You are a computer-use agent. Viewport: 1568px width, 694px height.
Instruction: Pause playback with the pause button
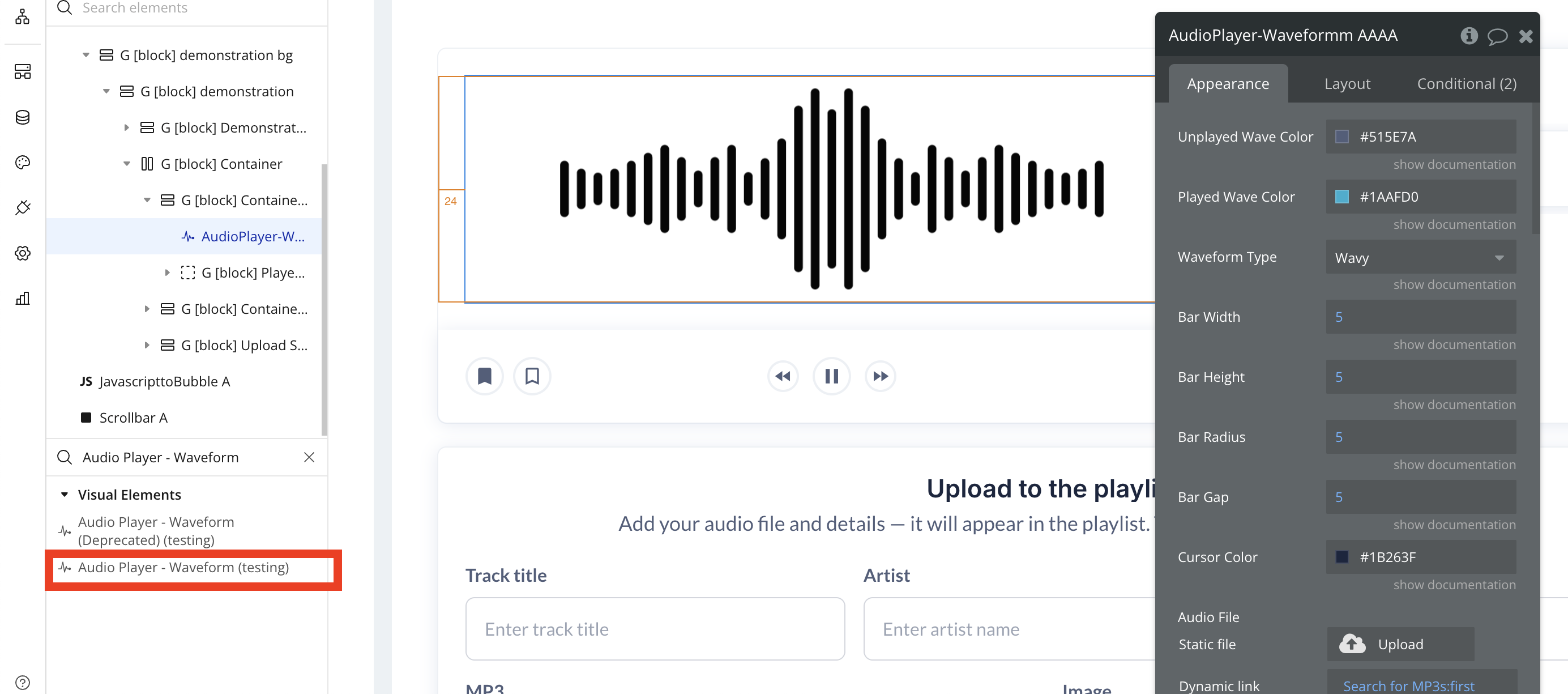[x=831, y=376]
